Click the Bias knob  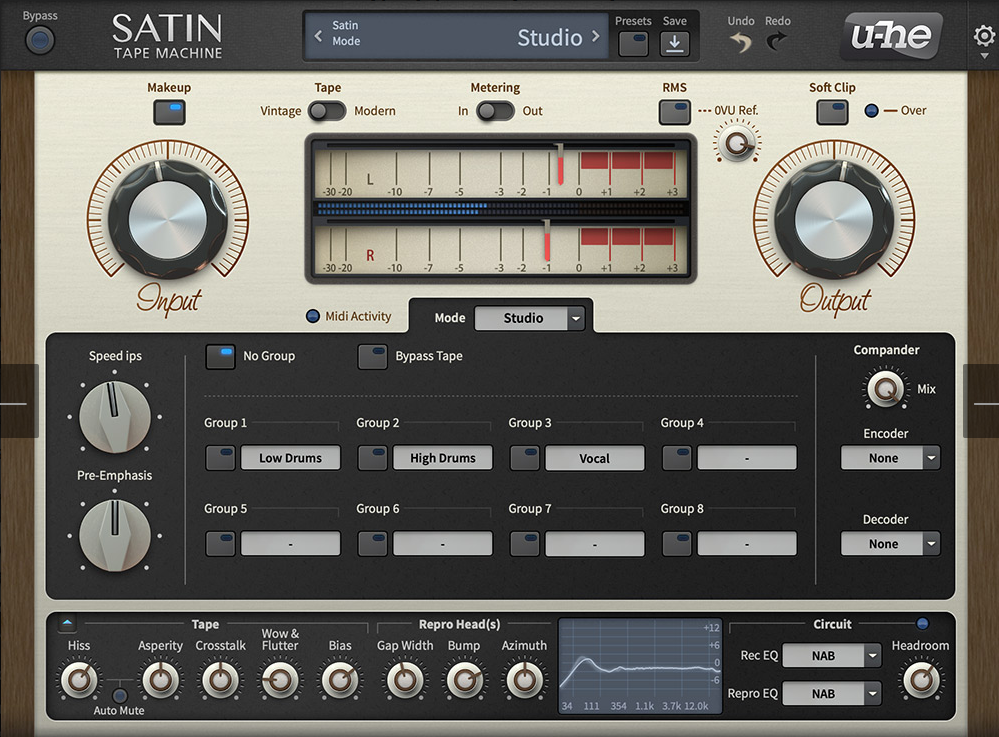pos(340,680)
